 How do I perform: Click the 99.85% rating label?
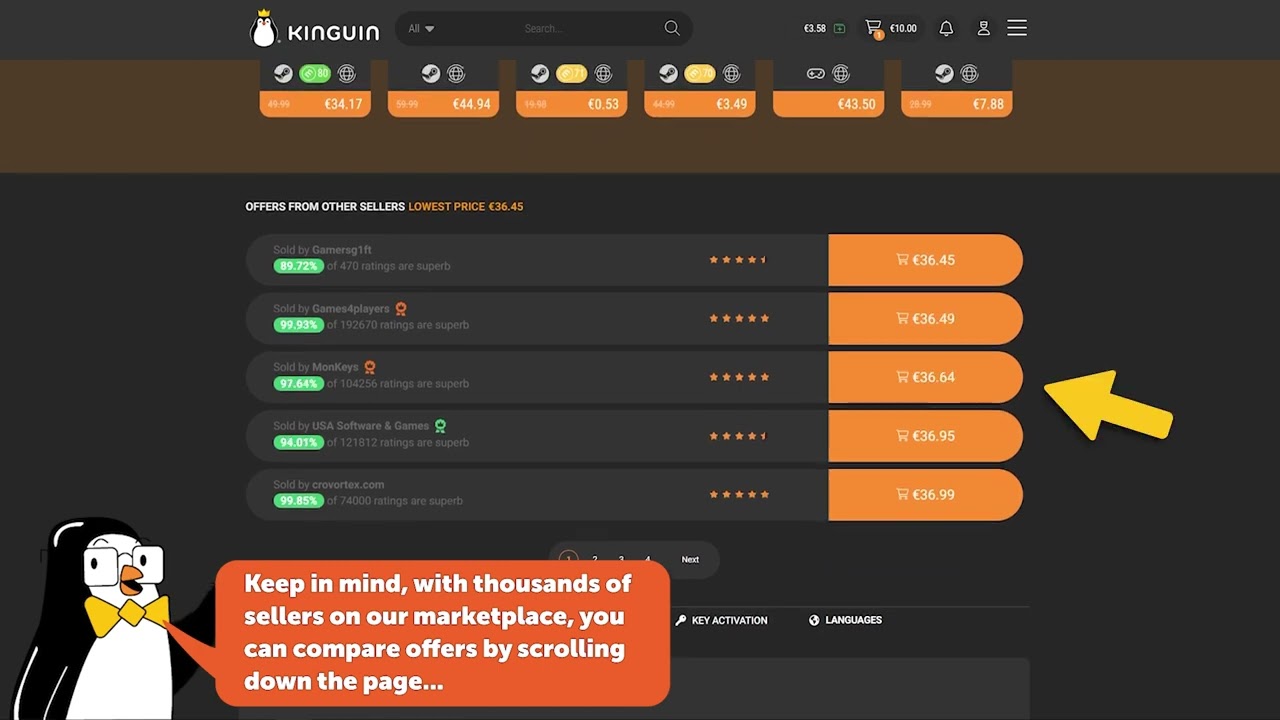click(298, 501)
